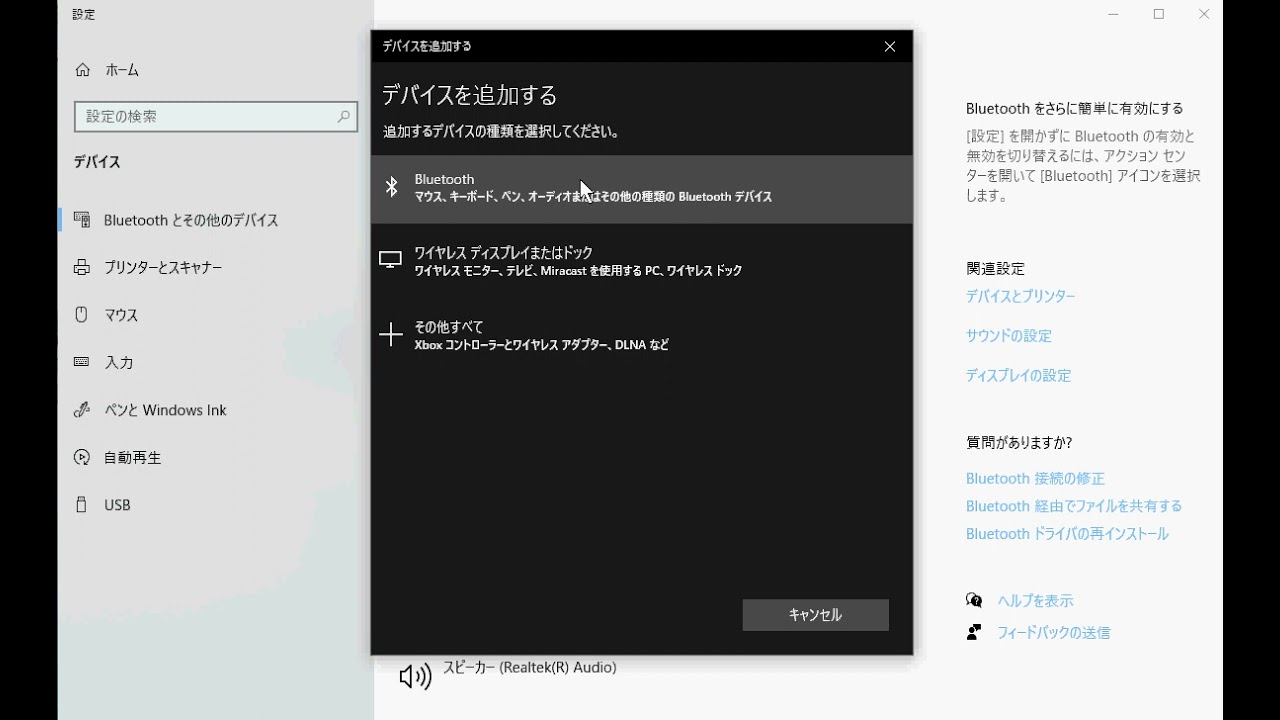Click the plus icon for everything else
Viewport: 1280px width, 720px height.
pyautogui.click(x=391, y=334)
